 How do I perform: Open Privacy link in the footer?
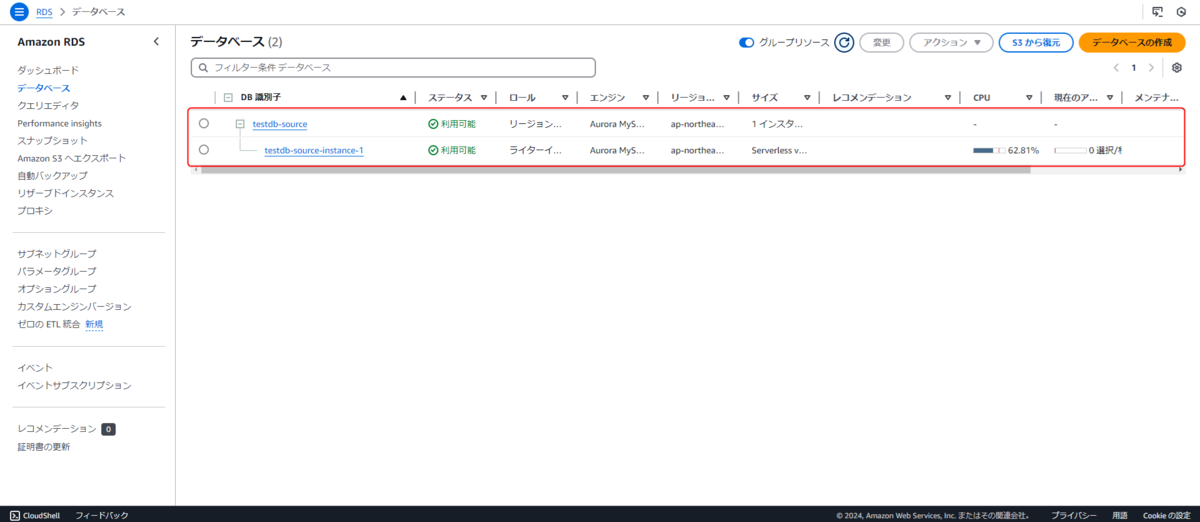[1074, 515]
